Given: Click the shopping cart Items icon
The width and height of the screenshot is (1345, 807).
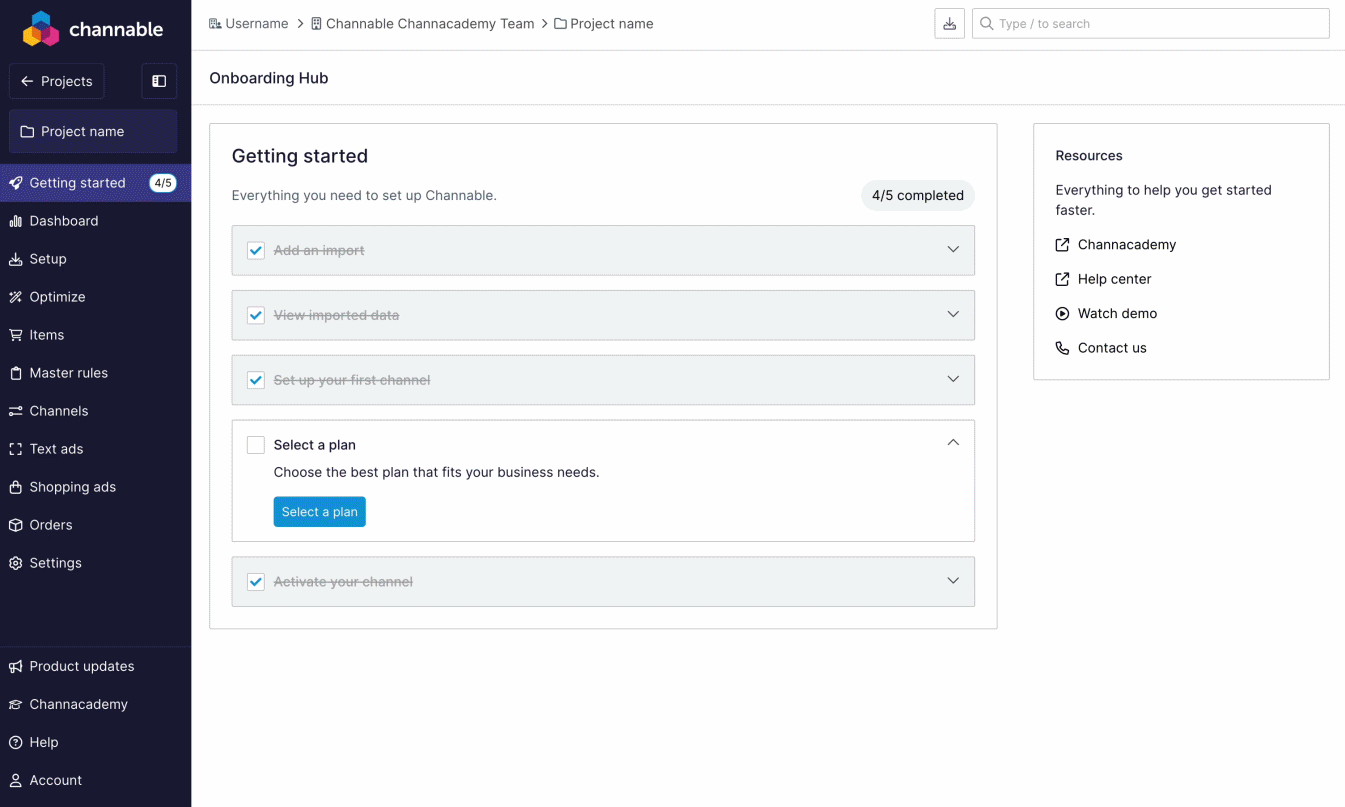Looking at the screenshot, I should click(15, 335).
